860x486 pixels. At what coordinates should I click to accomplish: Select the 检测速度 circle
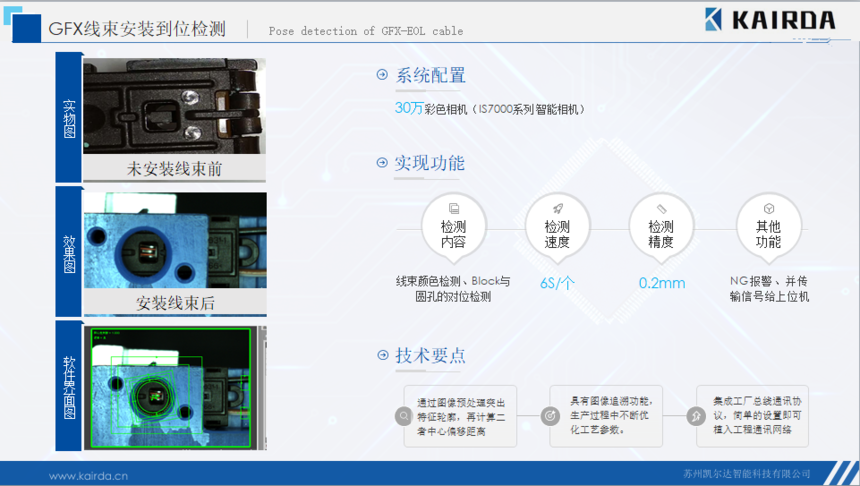click(557, 226)
